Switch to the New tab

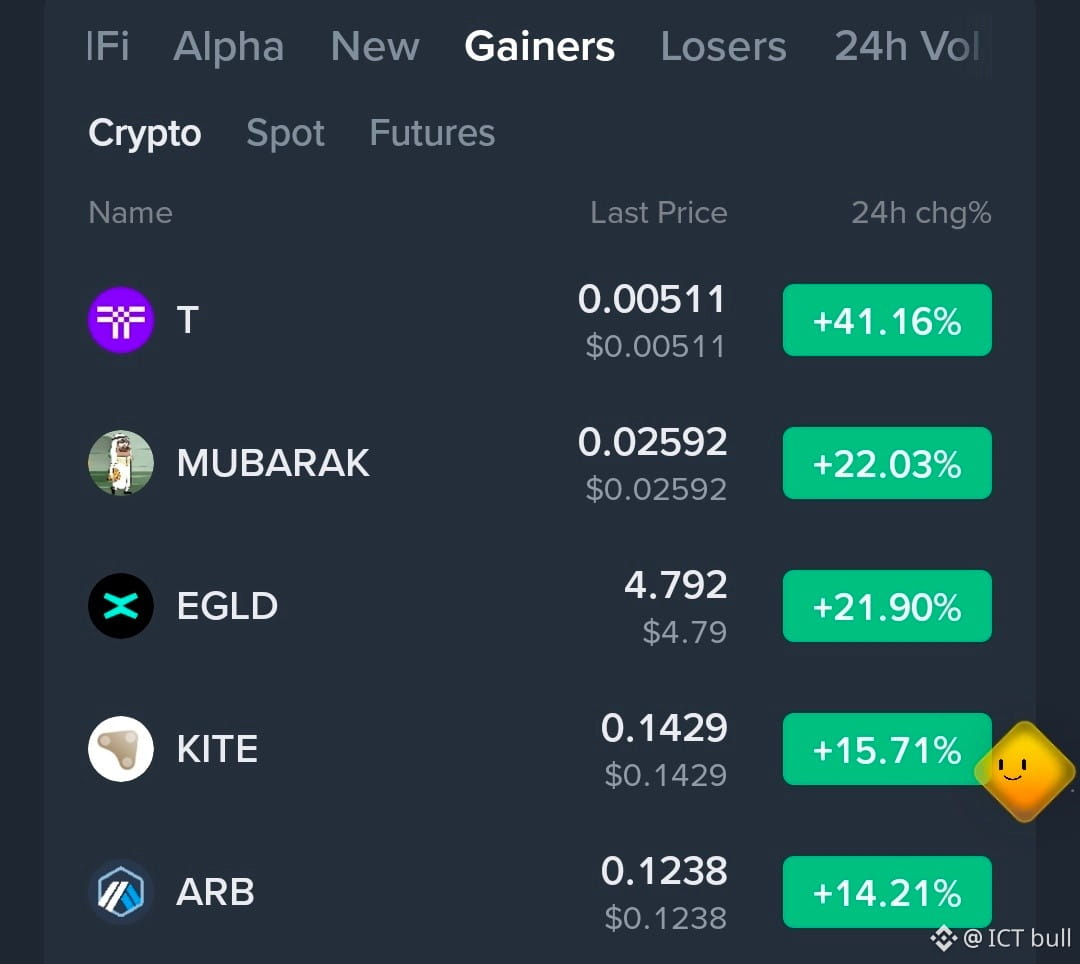coord(375,47)
